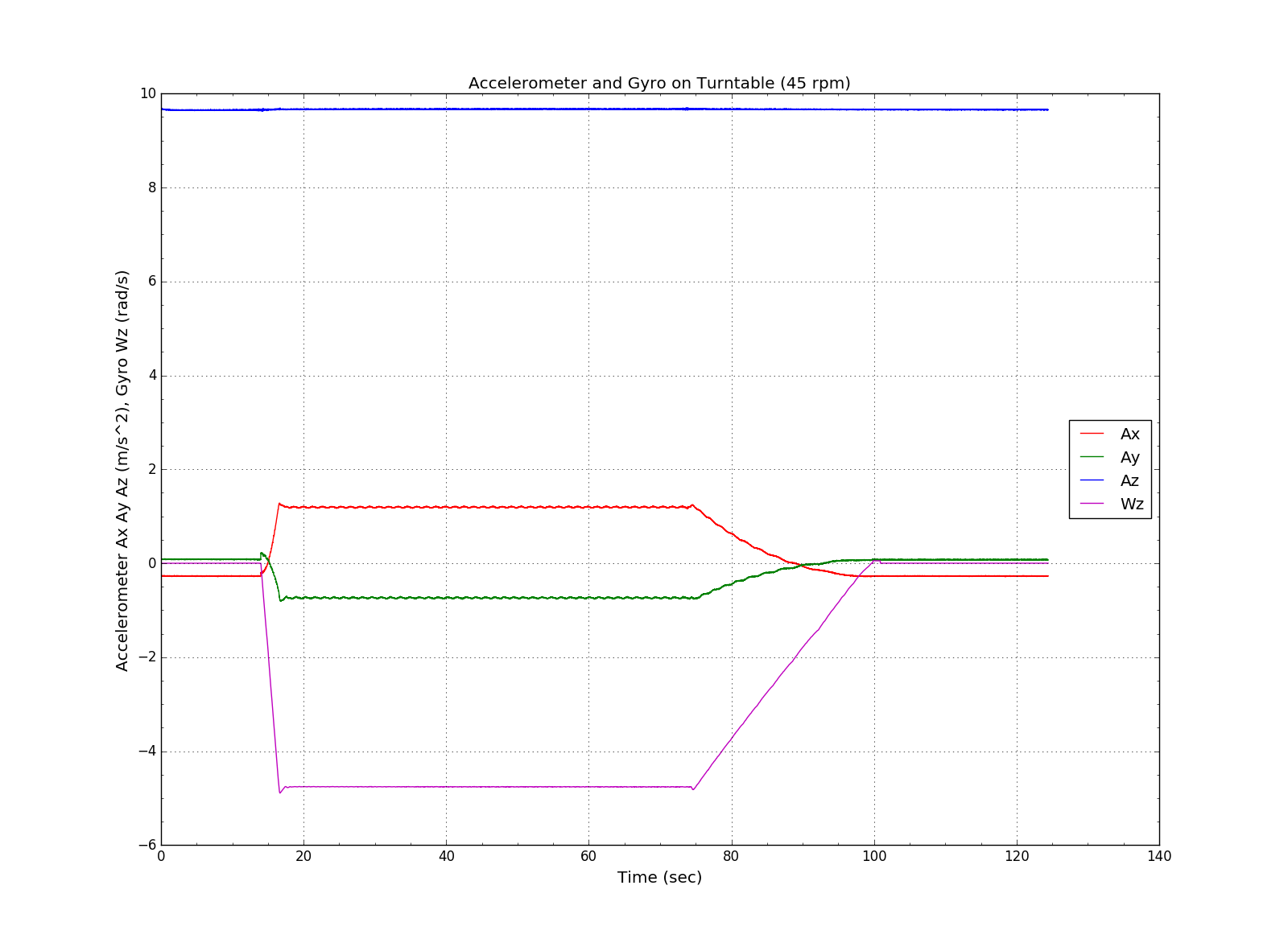The image size is (1288, 939).
Task: Click the y-axis tick label "6"
Action: point(151,282)
